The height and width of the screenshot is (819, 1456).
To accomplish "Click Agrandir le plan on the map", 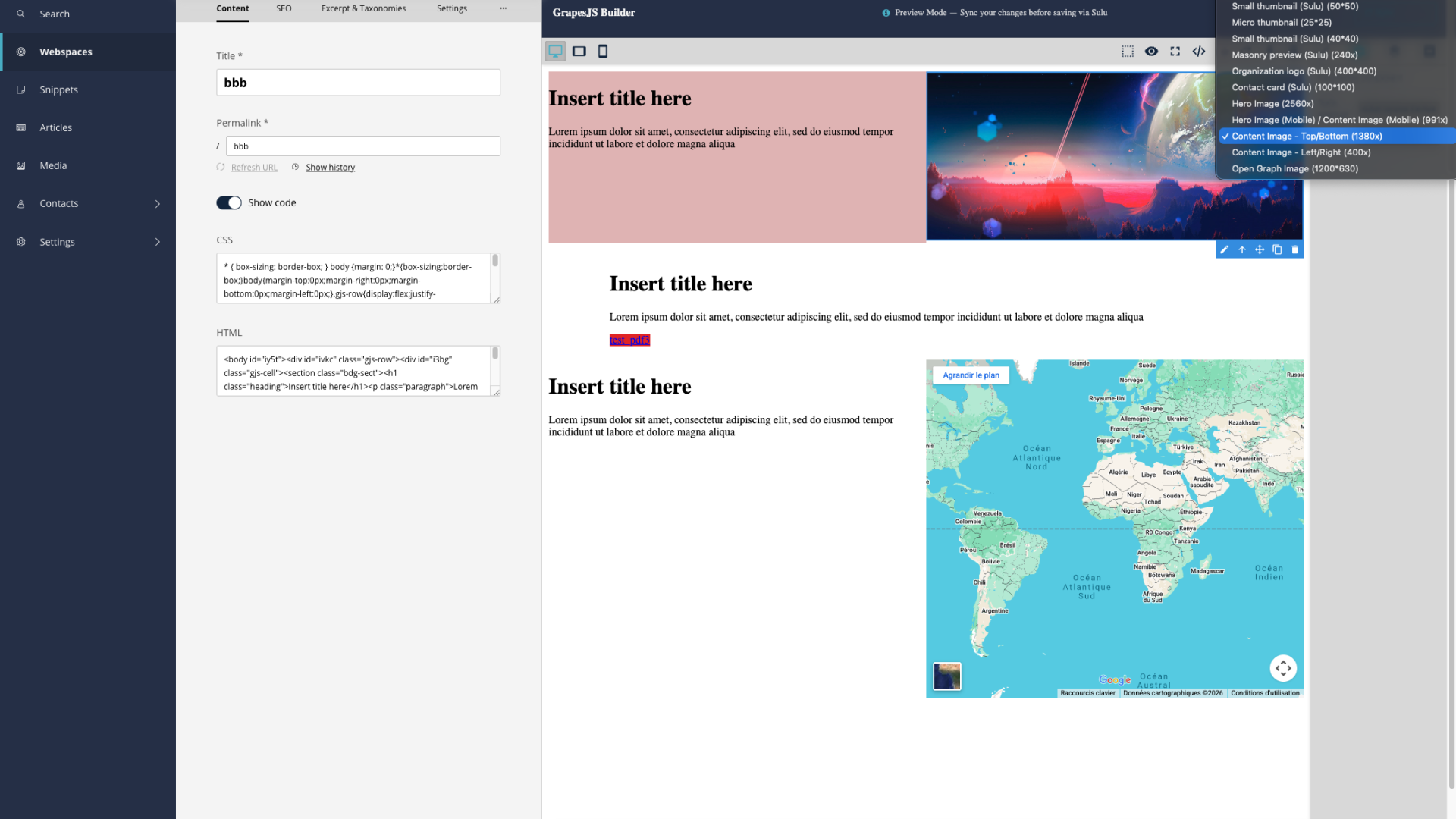I will (x=971, y=375).
